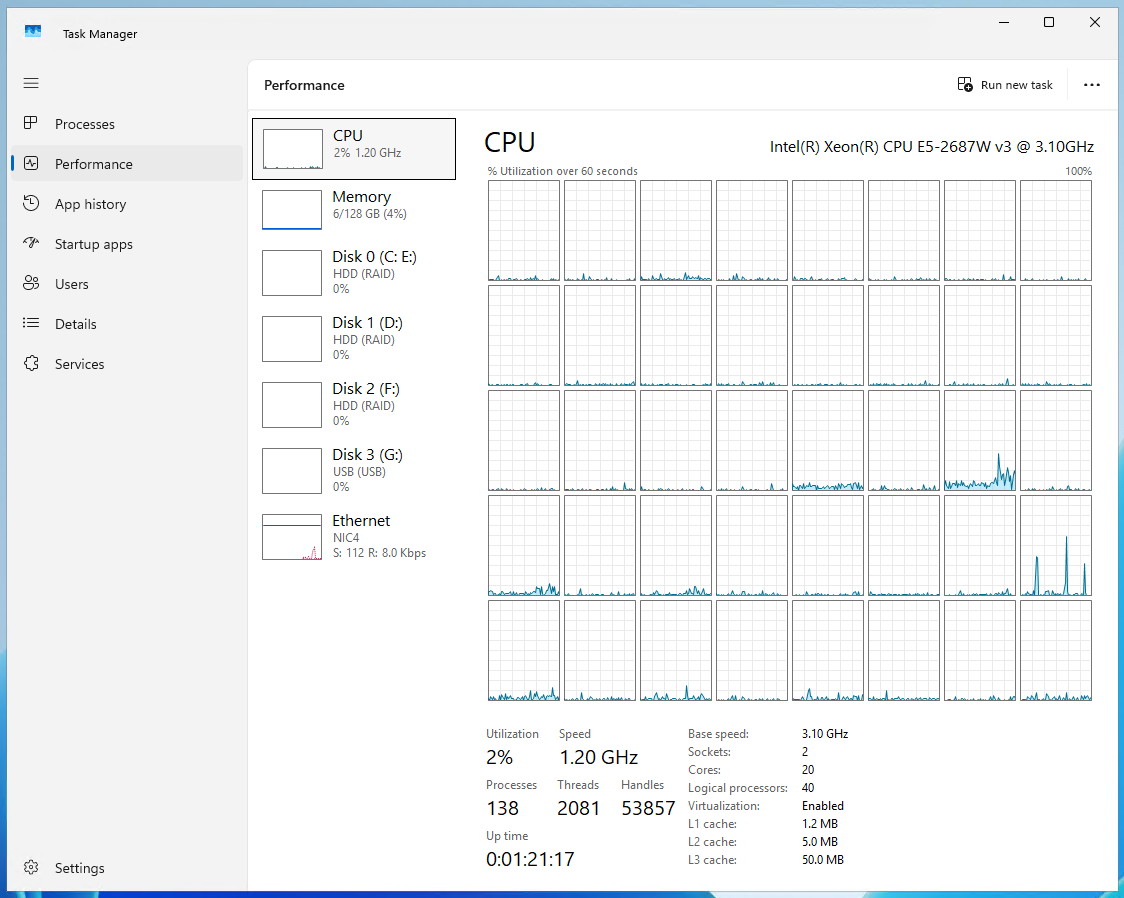The image size is (1124, 898).
Task: Minimize the Task Manager window
Action: click(x=1004, y=22)
